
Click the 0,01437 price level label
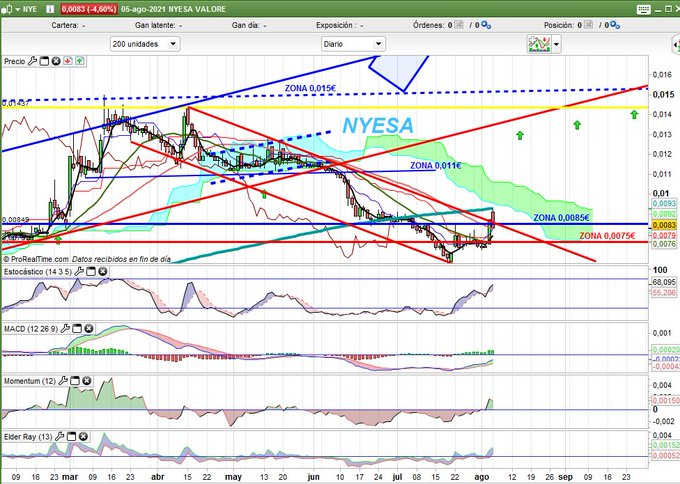coord(16,103)
